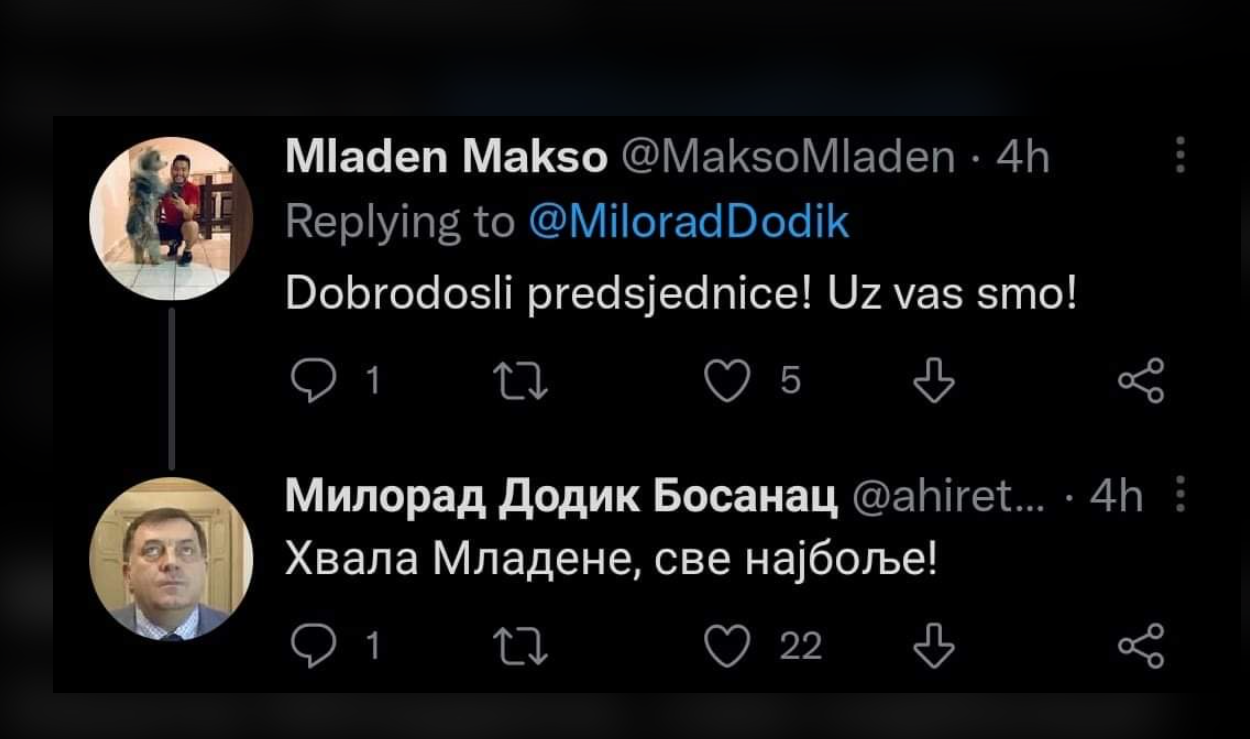The height and width of the screenshot is (739, 1250).
Task: Share the Хвала Младене tweet
Action: click(1141, 646)
